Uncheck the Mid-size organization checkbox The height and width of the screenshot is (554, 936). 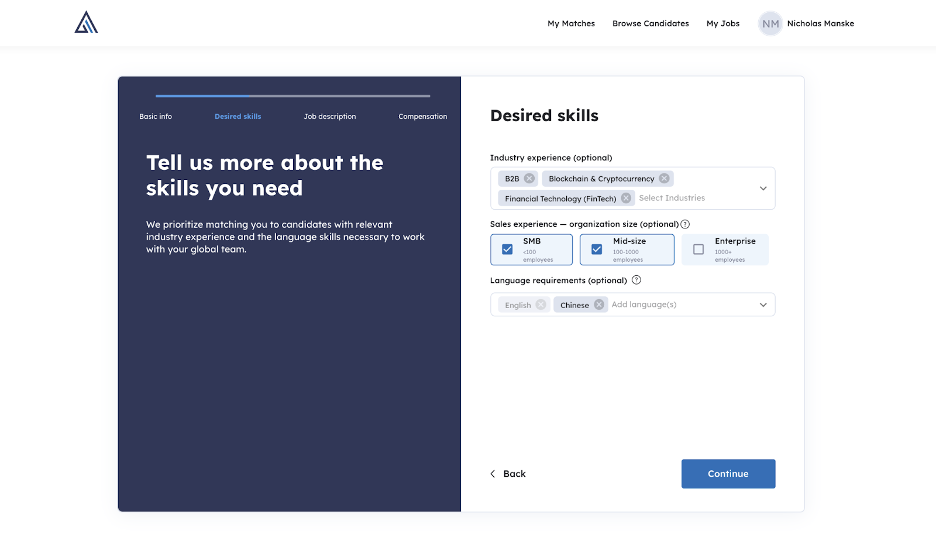(x=597, y=249)
